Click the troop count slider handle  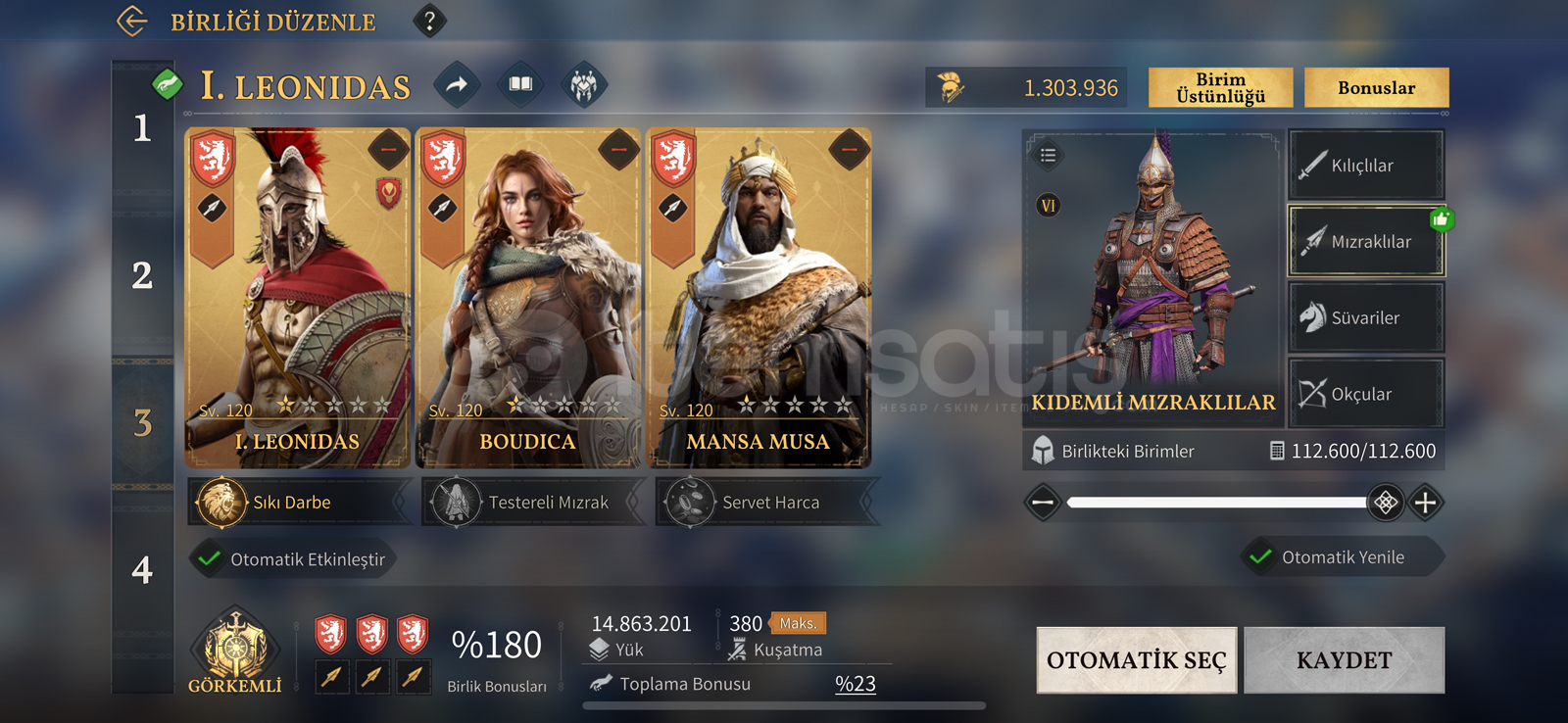click(x=1385, y=503)
